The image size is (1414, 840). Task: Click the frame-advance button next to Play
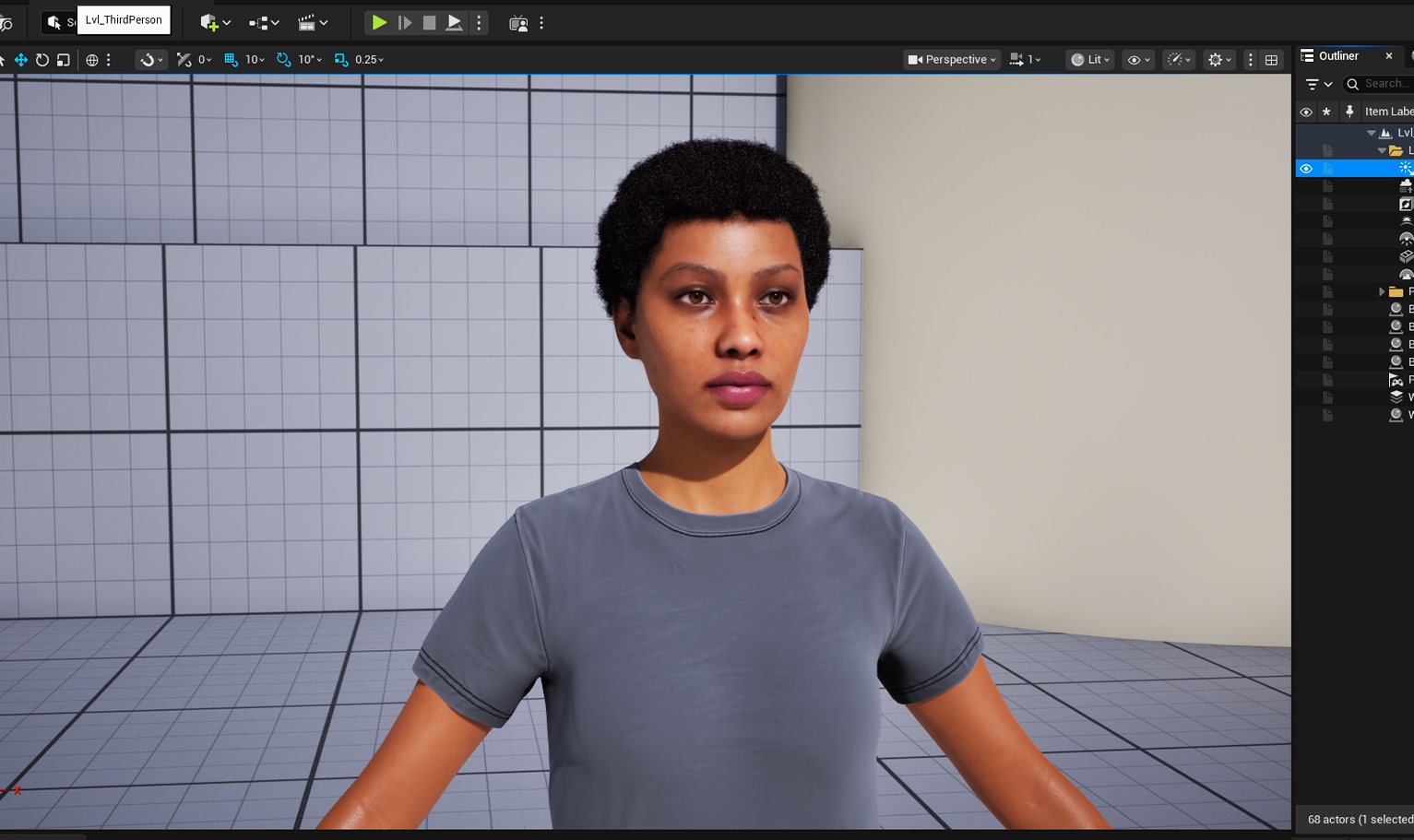[405, 22]
